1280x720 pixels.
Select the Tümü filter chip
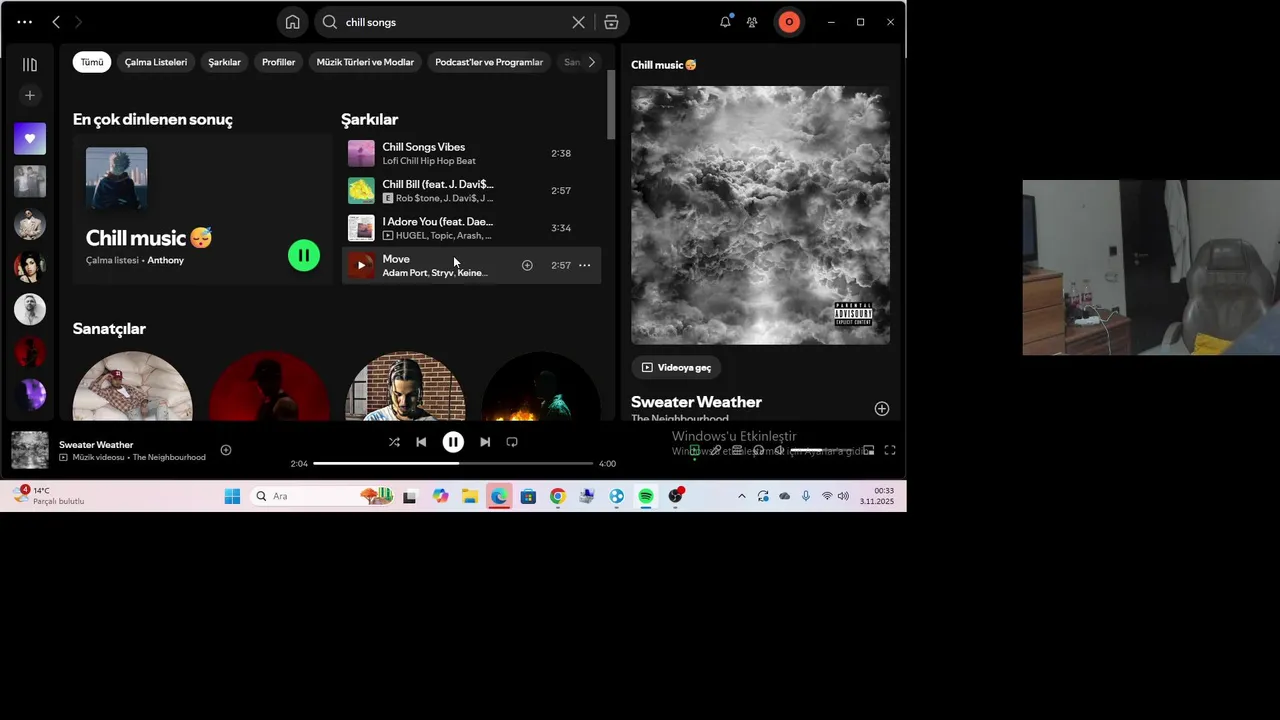[x=92, y=62]
